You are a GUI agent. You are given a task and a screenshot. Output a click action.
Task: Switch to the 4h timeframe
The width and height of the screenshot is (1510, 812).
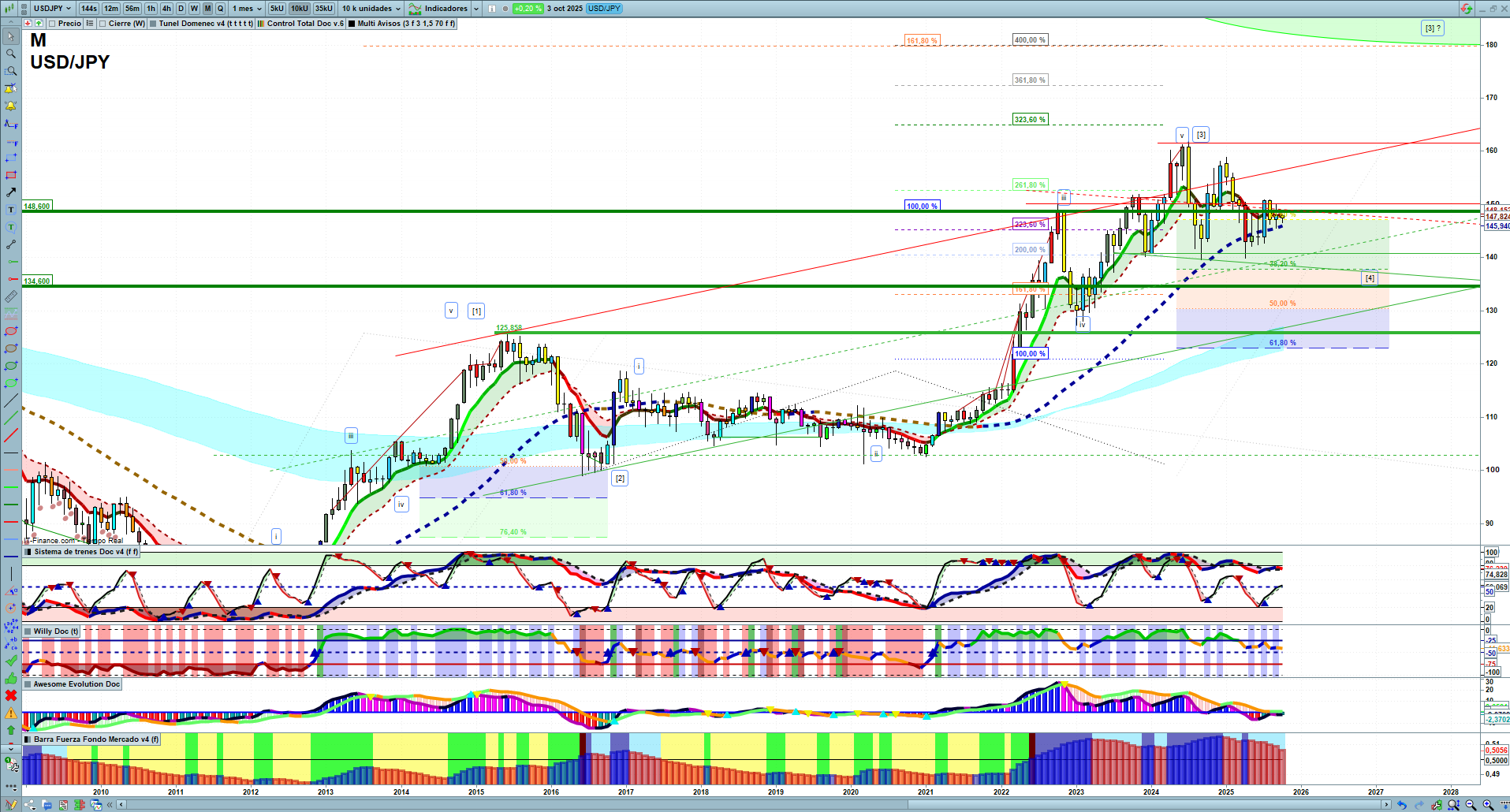(166, 9)
